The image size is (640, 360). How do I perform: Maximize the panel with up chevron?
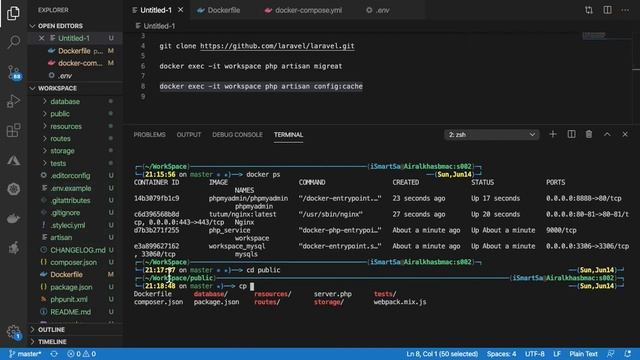[607, 134]
